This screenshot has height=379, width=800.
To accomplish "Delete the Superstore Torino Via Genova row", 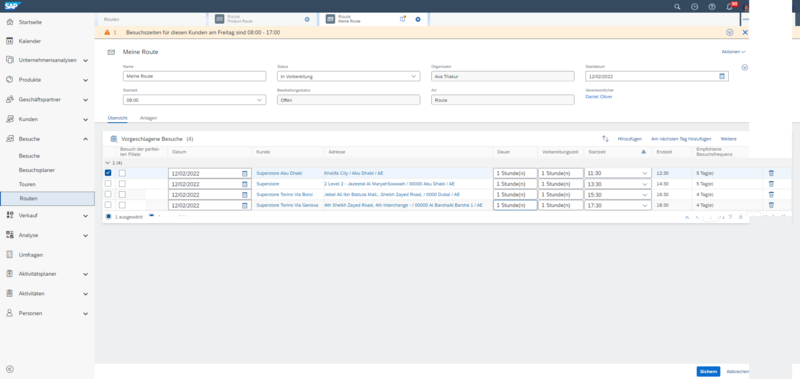I will [771, 205].
